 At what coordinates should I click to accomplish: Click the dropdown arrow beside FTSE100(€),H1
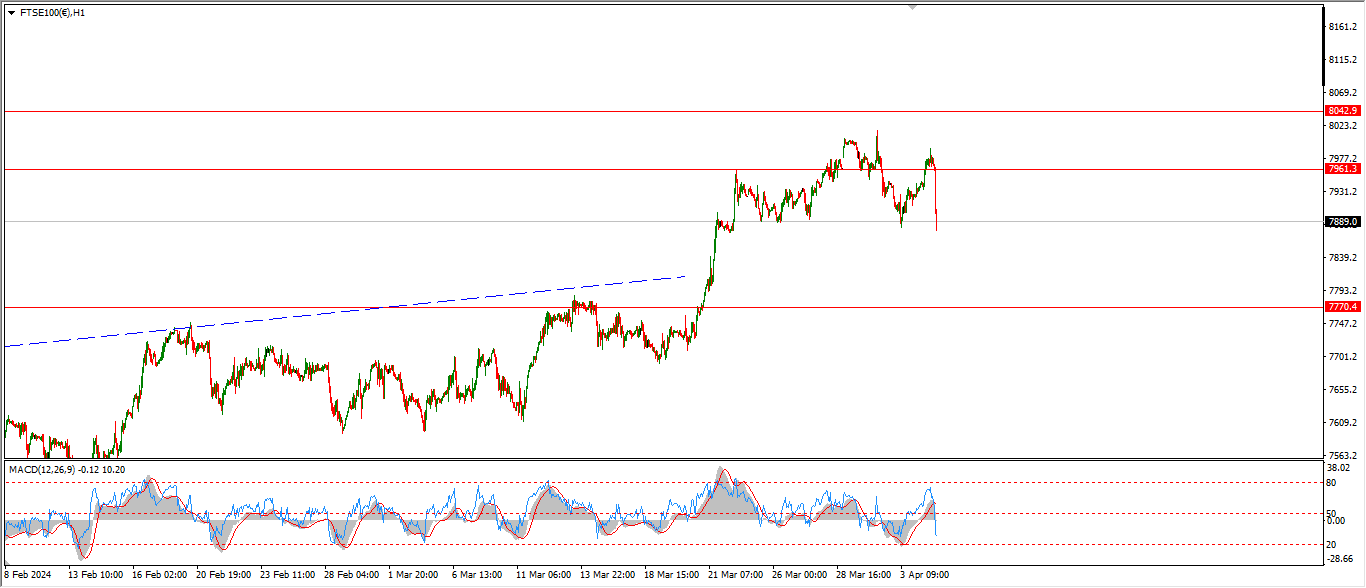point(11,13)
